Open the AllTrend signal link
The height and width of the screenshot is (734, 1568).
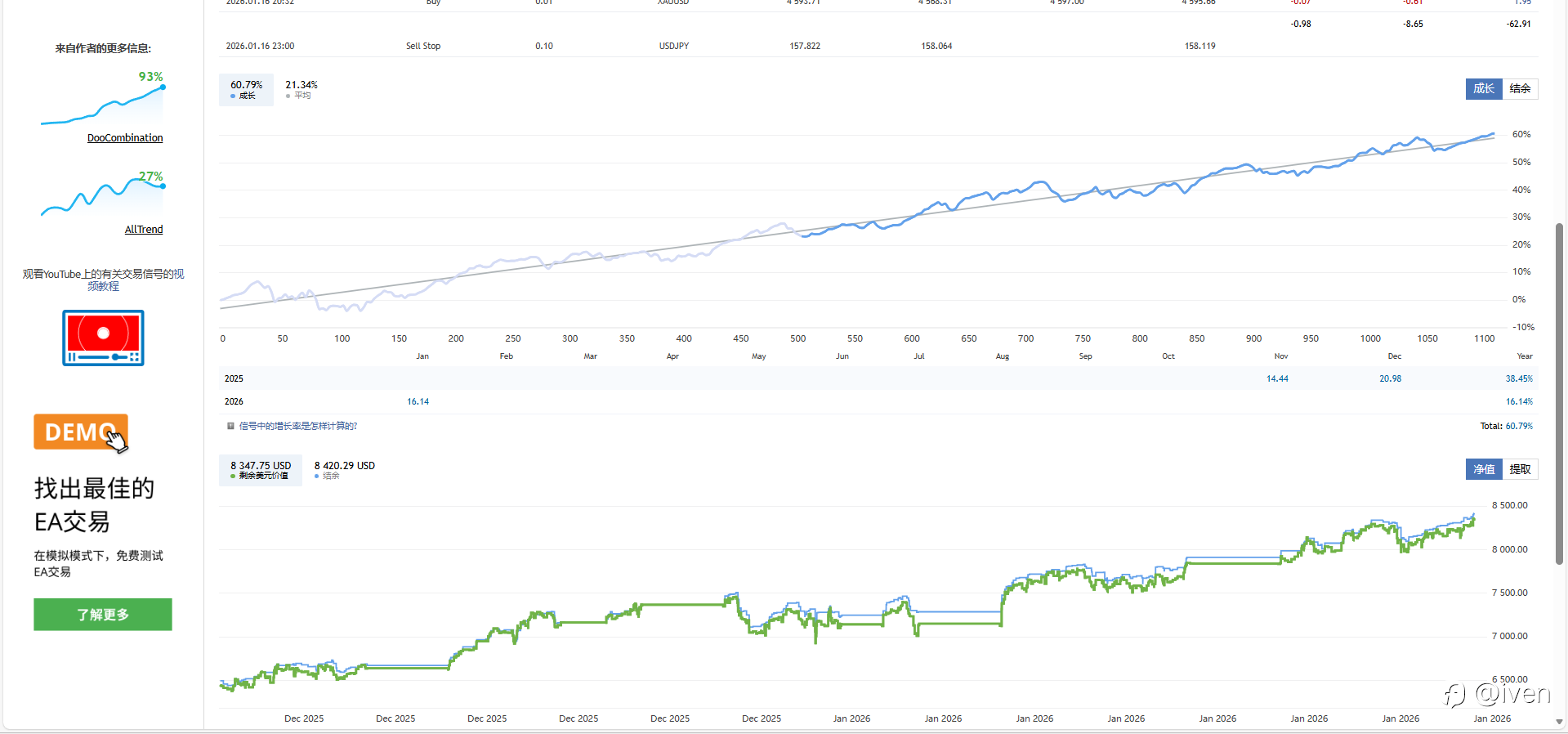pyautogui.click(x=144, y=230)
